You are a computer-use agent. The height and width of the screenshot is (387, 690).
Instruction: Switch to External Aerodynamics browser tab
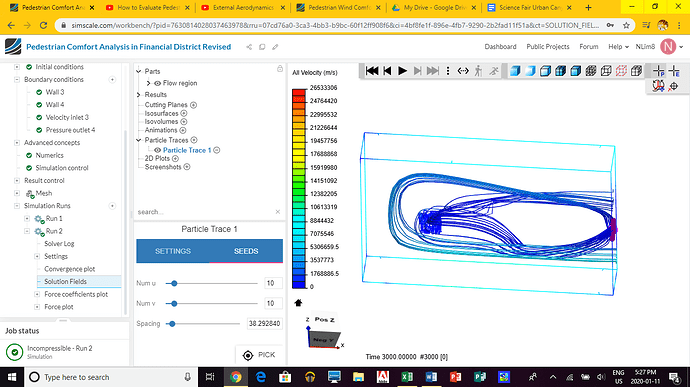click(243, 7)
